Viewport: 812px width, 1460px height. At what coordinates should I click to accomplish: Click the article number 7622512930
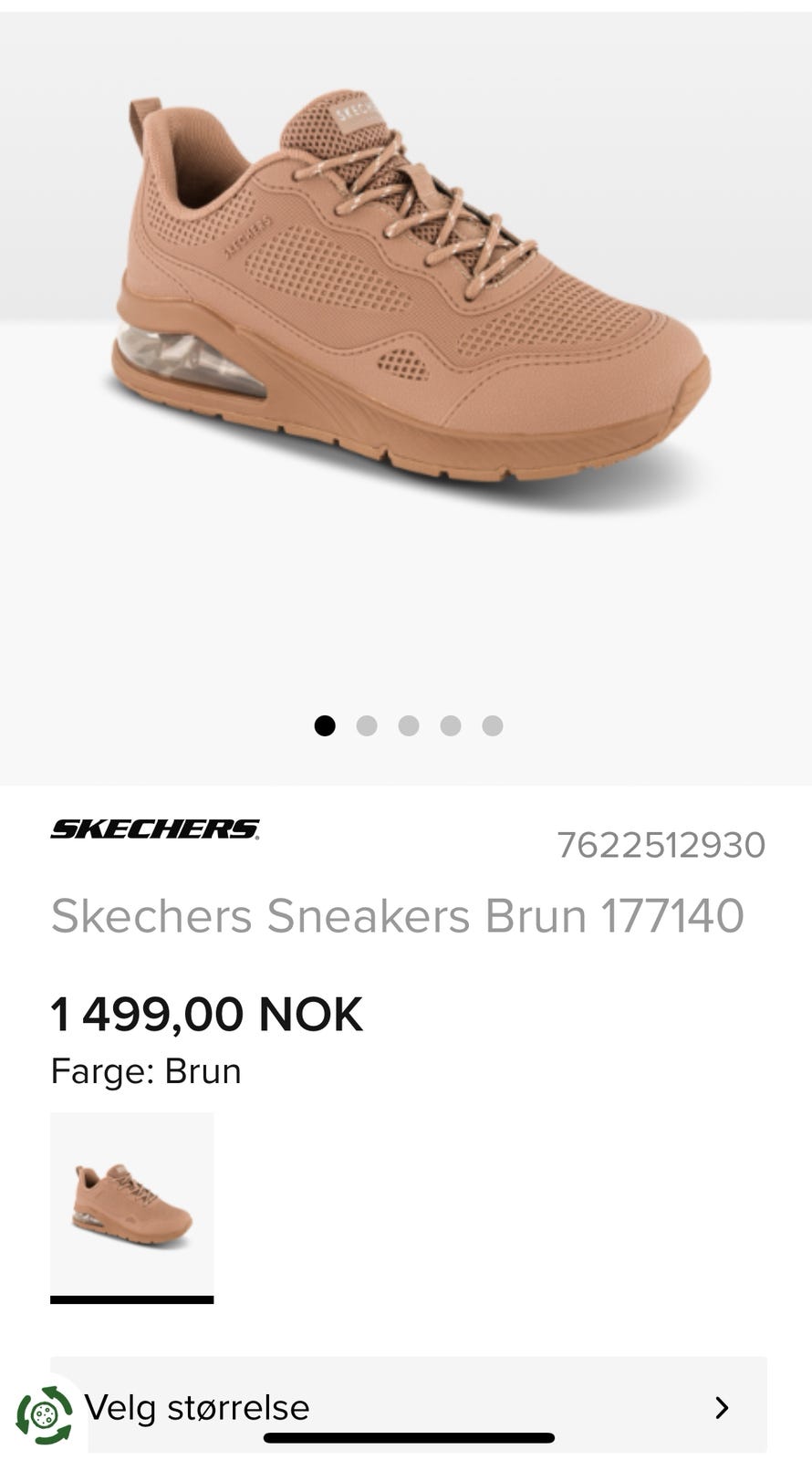tap(661, 845)
